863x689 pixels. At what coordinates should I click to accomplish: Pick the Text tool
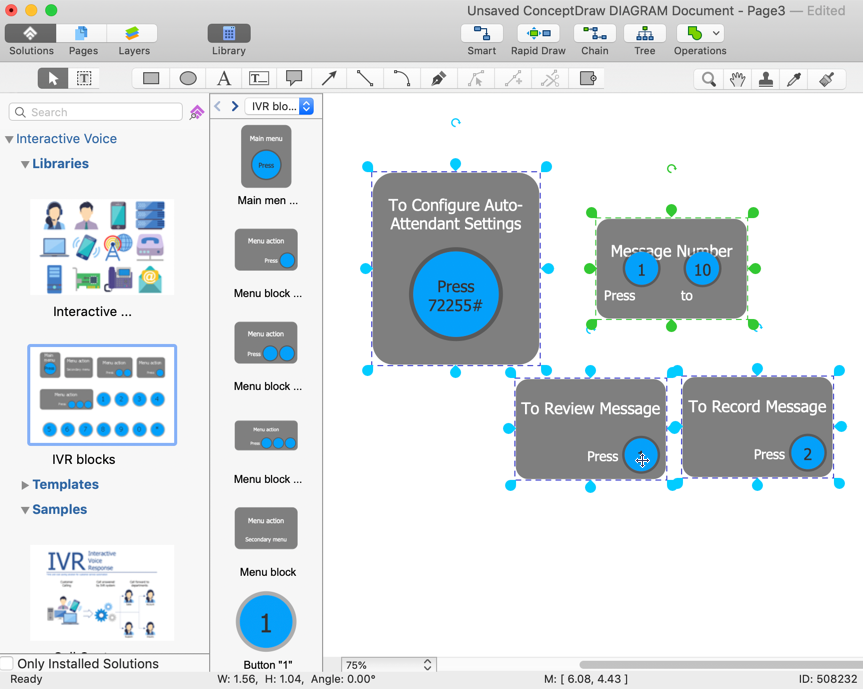coord(224,78)
